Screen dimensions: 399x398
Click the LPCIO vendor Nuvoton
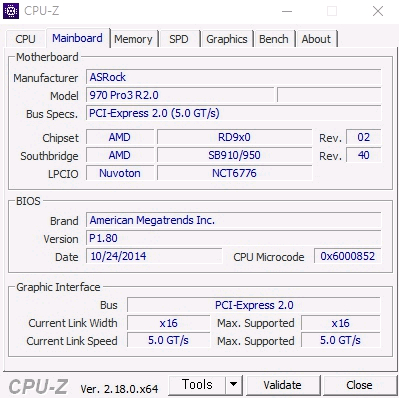click(120, 173)
